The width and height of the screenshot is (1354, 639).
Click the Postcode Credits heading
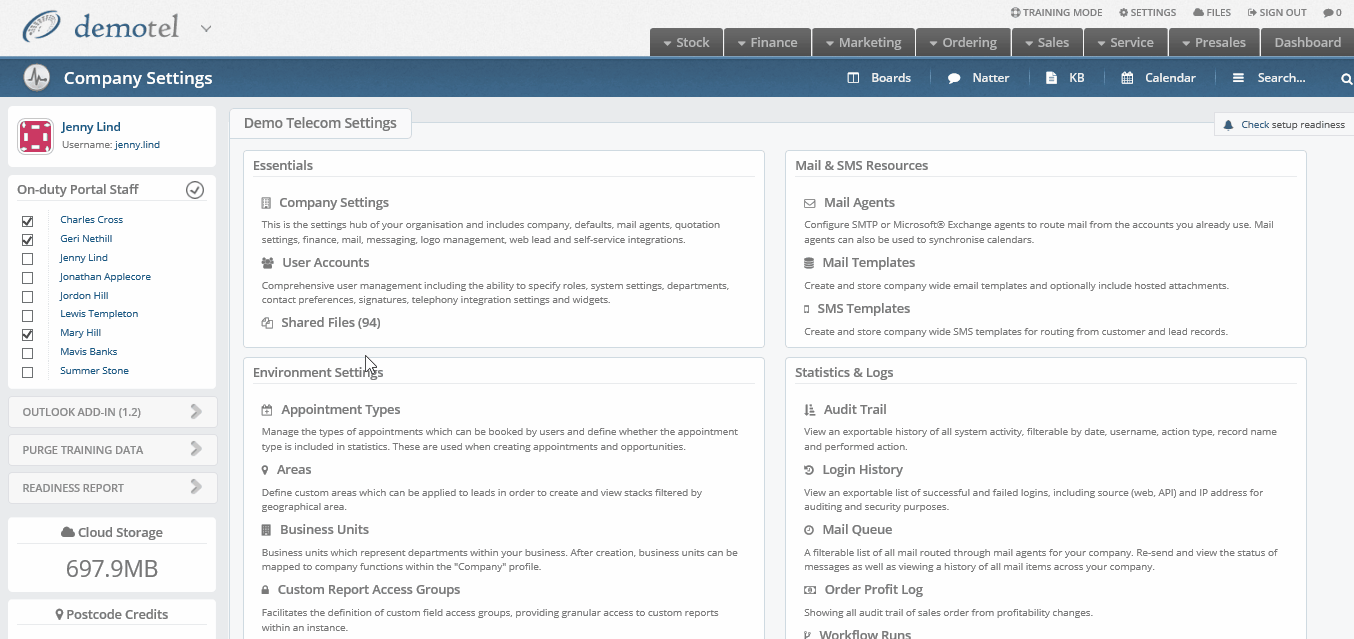(x=112, y=614)
